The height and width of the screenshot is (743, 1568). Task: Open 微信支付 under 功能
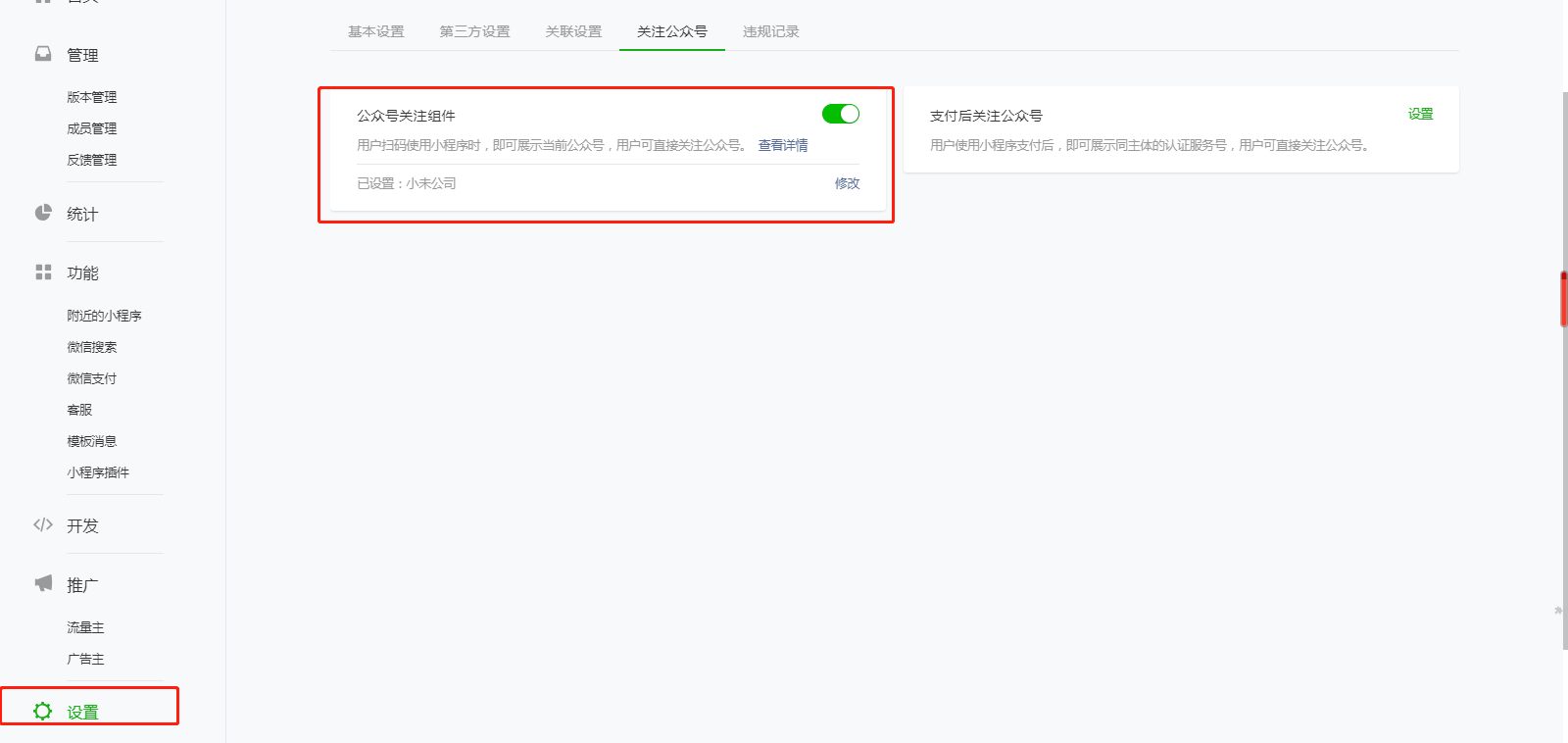[91, 378]
